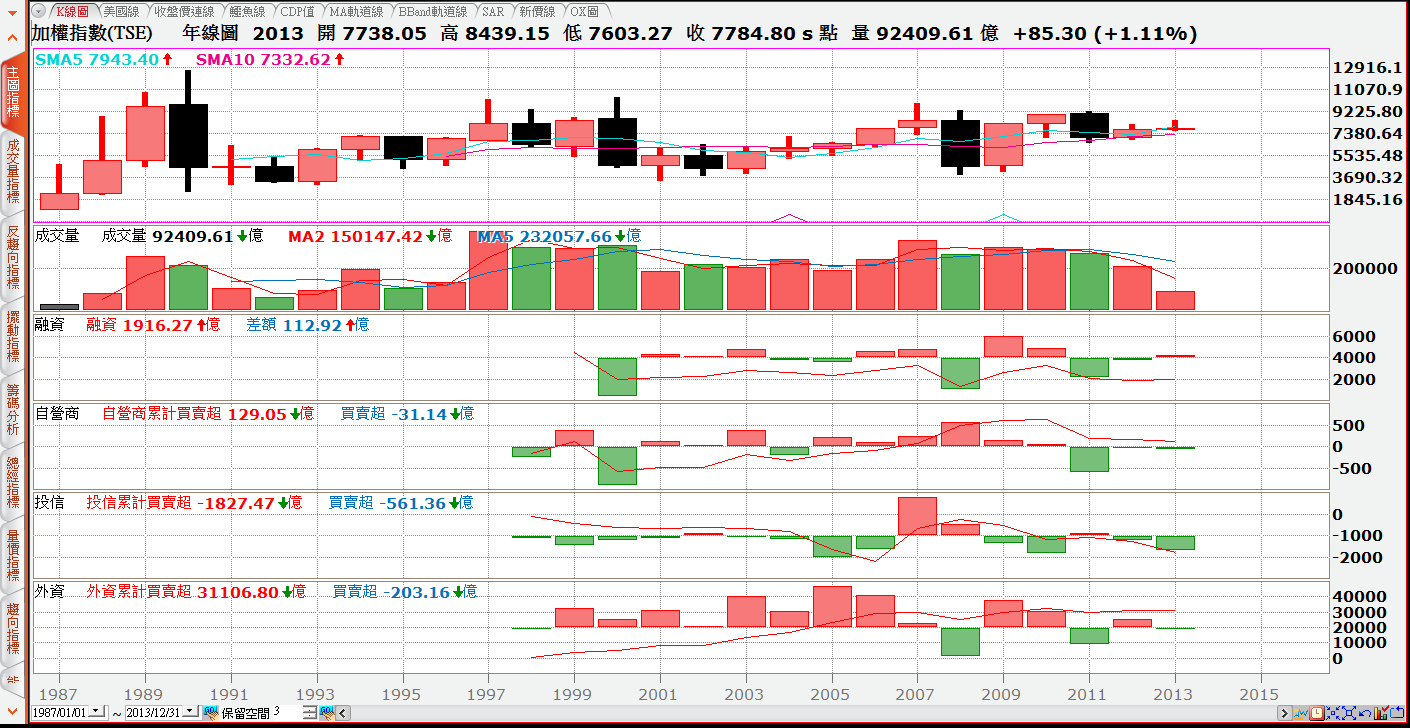The image size is (1410, 728).
Task: Click the shrink-arrows zoom out icon
Action: click(x=1333, y=713)
